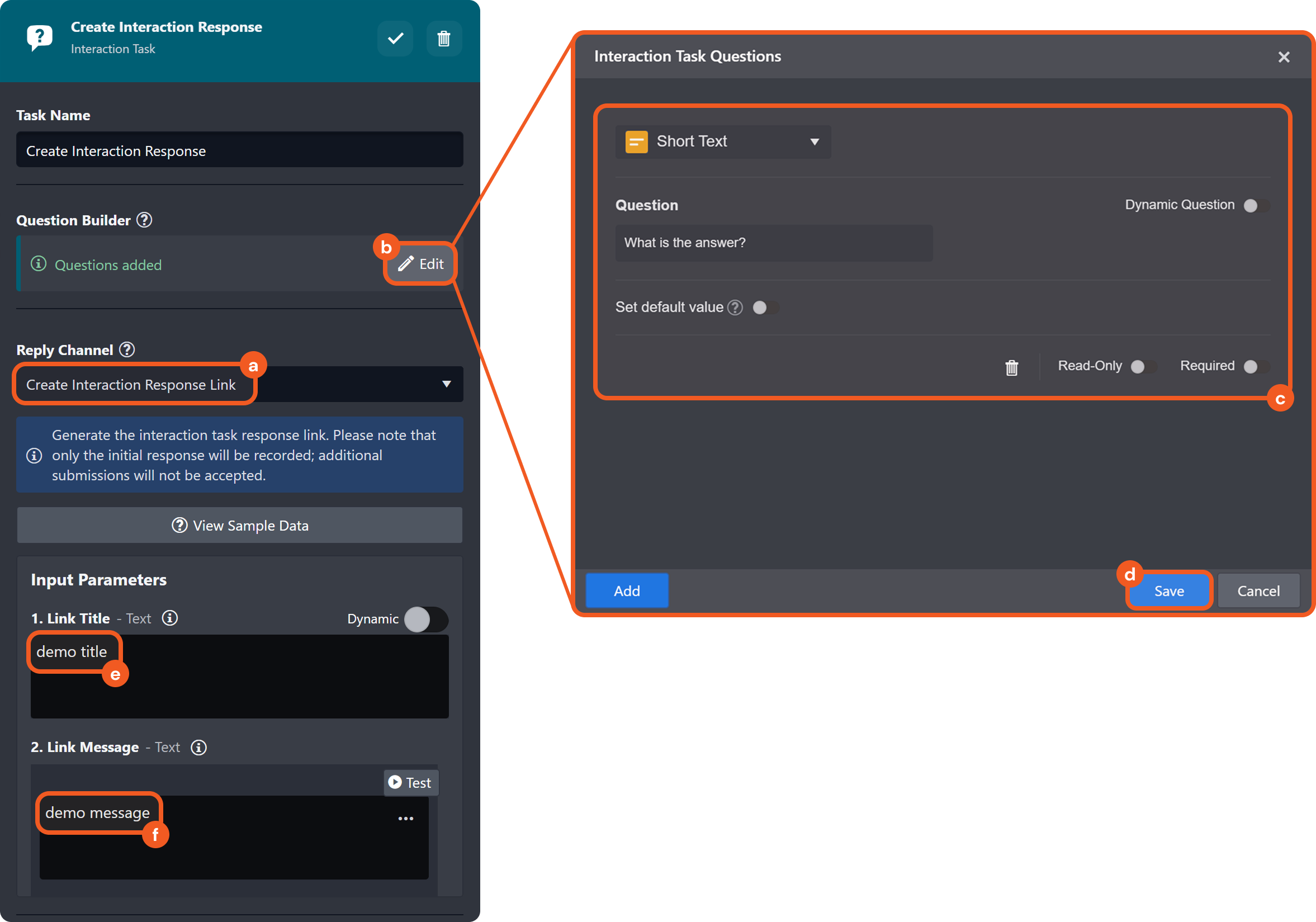Delete the question using its trash icon

click(x=1012, y=367)
